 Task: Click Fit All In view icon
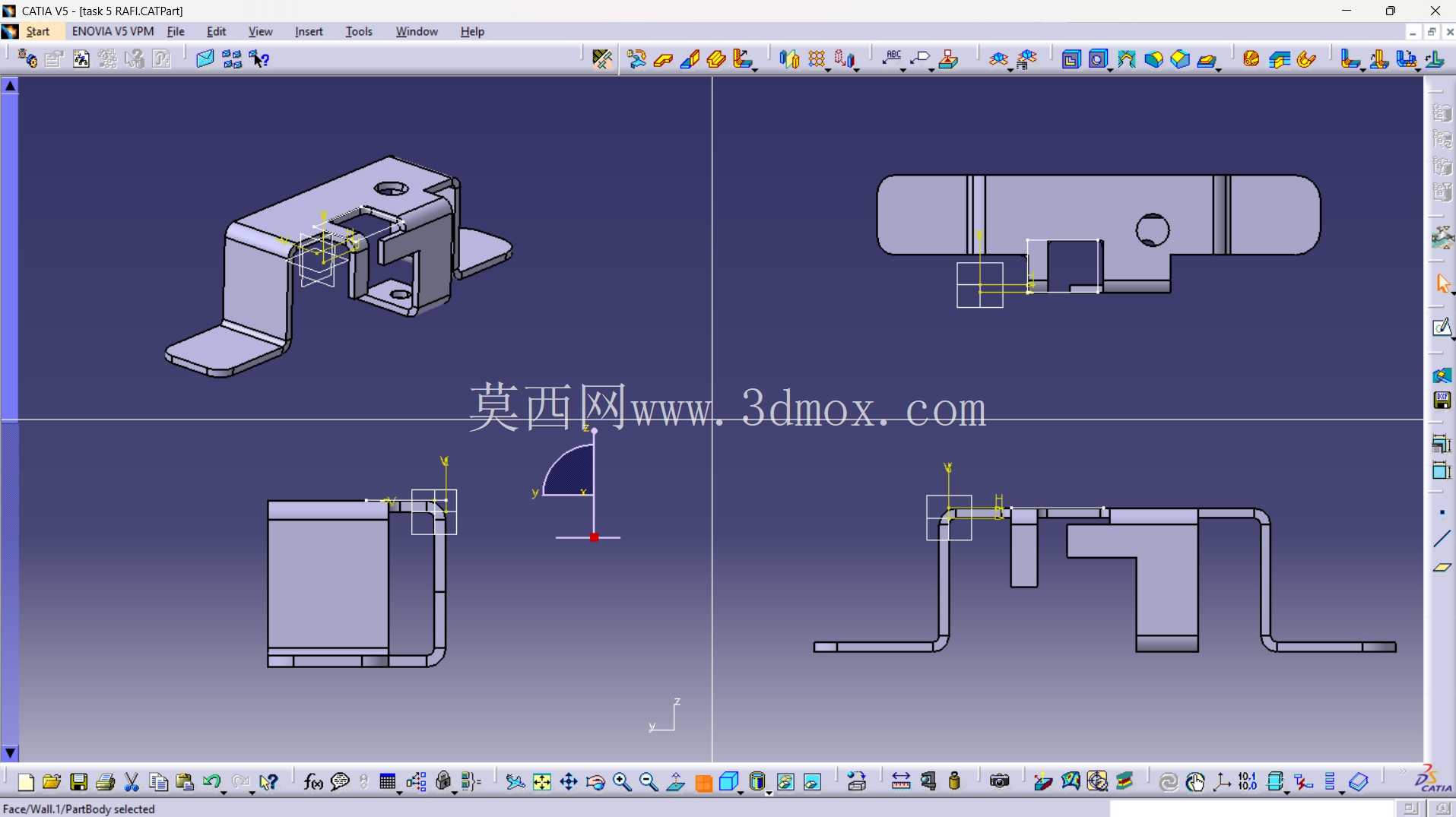(x=542, y=782)
